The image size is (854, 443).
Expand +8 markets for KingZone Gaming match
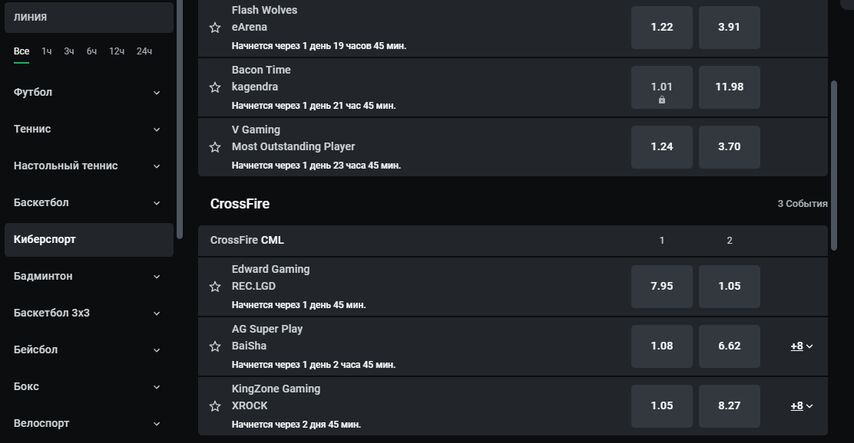click(x=802, y=406)
